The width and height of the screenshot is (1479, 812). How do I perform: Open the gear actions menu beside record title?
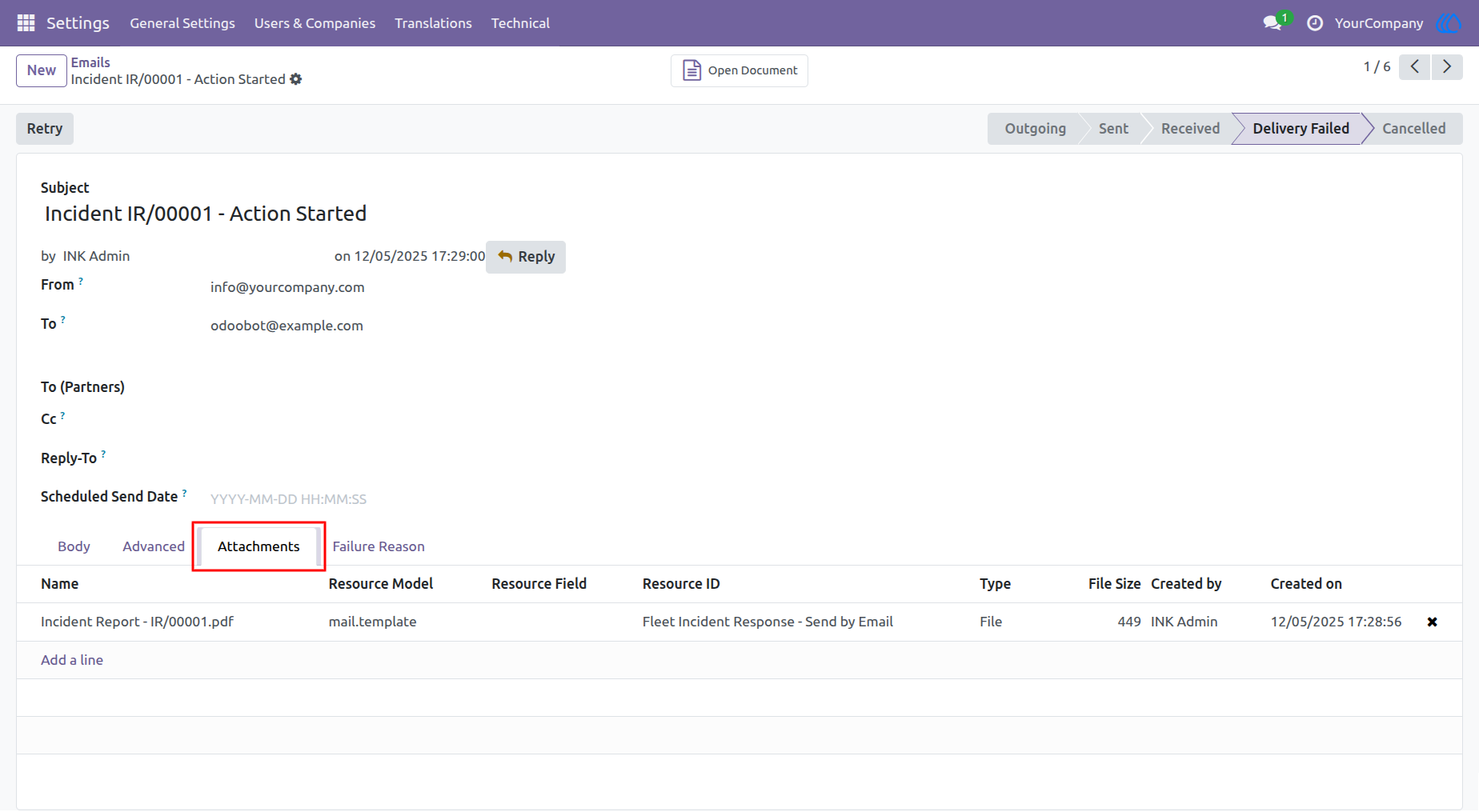296,79
